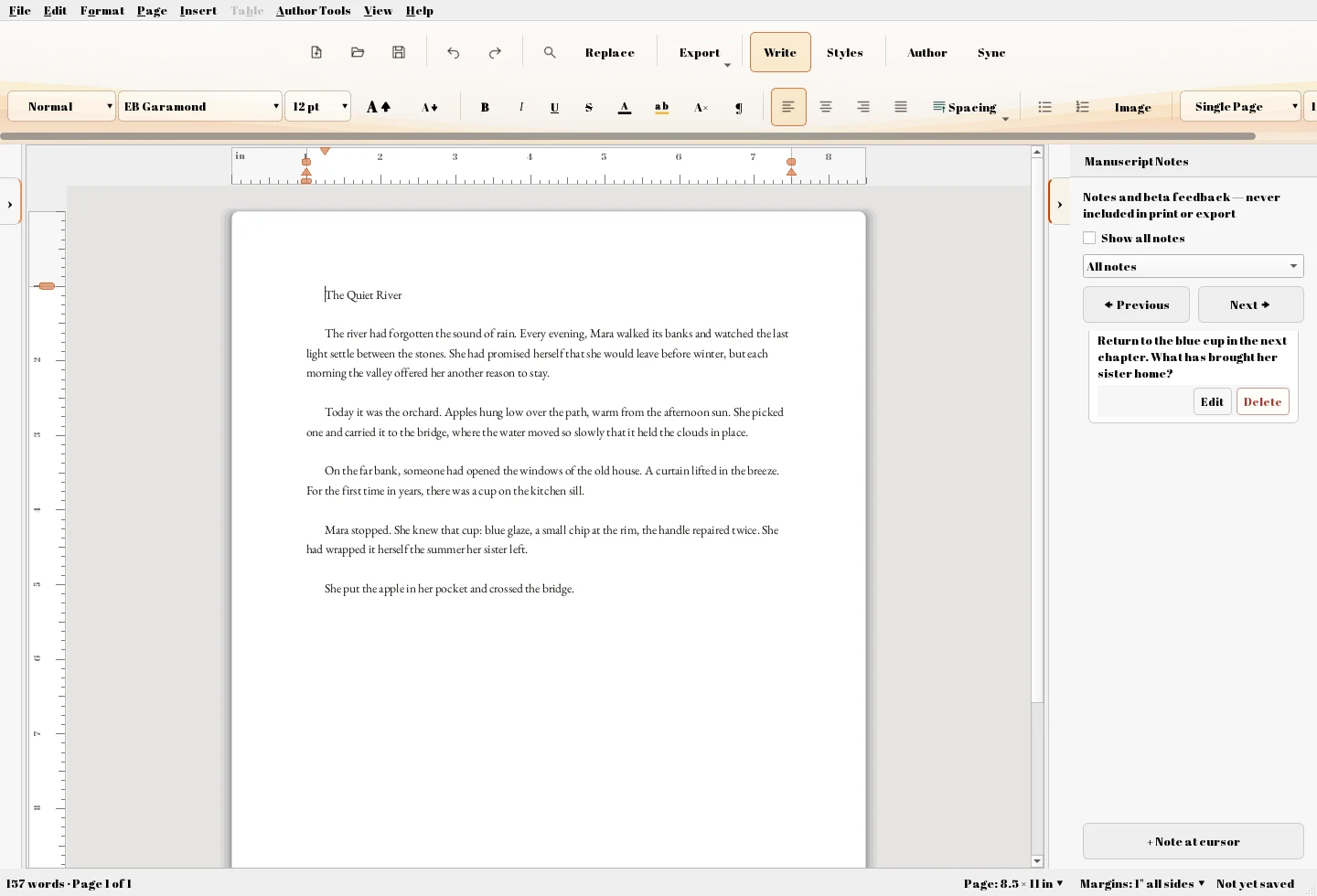Image resolution: width=1317 pixels, height=896 pixels.
Task: Toggle left alignment button
Action: [788, 107]
